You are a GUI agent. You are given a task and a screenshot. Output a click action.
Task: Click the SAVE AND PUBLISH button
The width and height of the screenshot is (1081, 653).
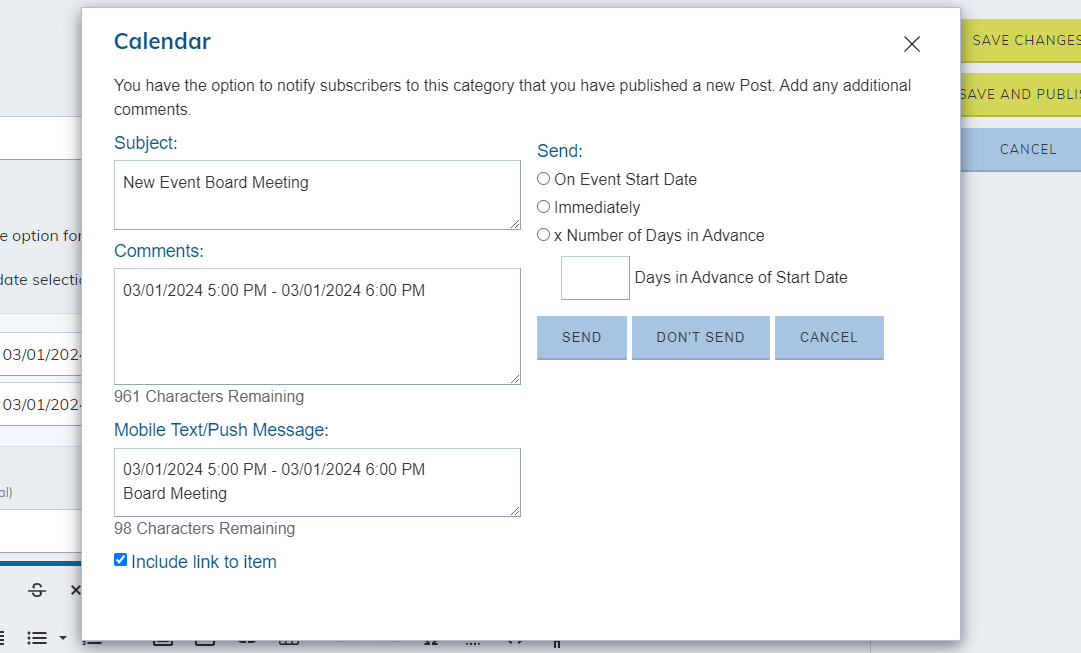tap(1021, 94)
